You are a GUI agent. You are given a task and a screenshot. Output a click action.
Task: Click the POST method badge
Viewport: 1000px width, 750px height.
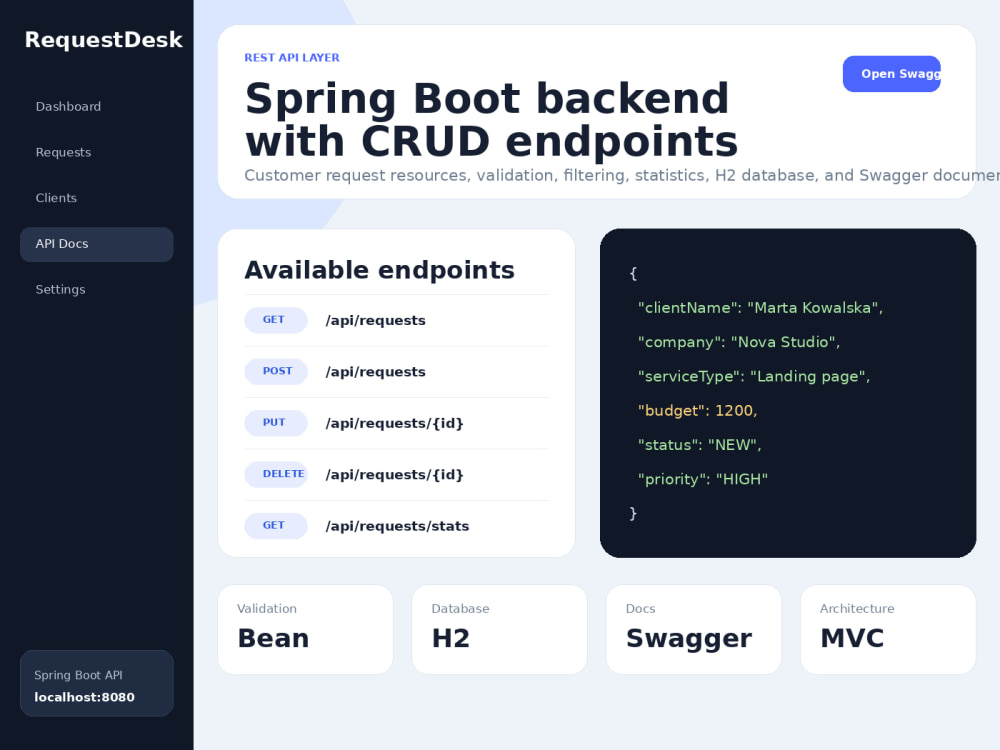tap(276, 371)
